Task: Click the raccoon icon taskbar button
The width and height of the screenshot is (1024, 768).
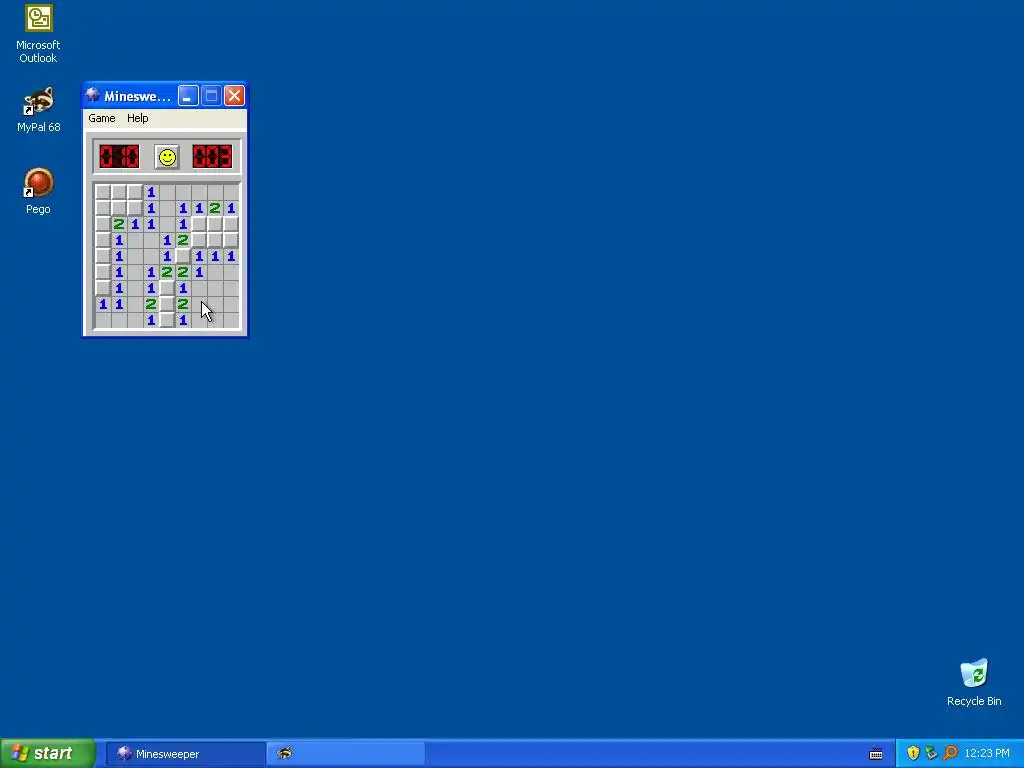Action: [x=346, y=754]
